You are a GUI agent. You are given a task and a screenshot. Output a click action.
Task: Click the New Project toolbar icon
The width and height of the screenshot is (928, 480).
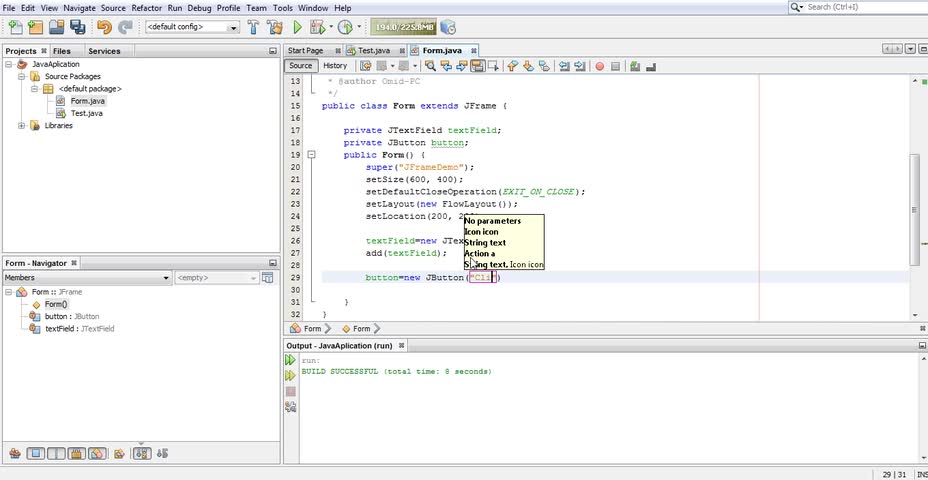point(36,27)
